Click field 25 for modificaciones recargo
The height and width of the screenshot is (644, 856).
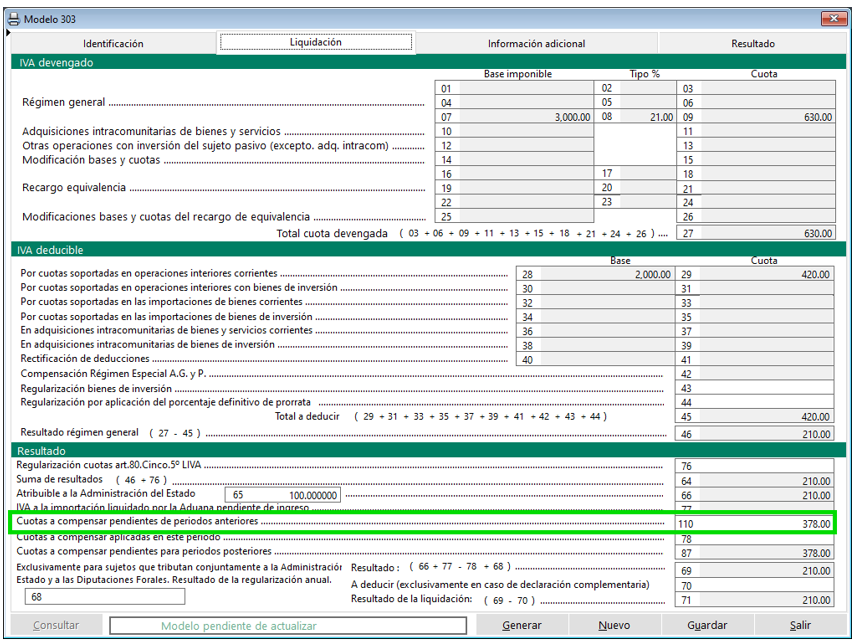[514, 216]
